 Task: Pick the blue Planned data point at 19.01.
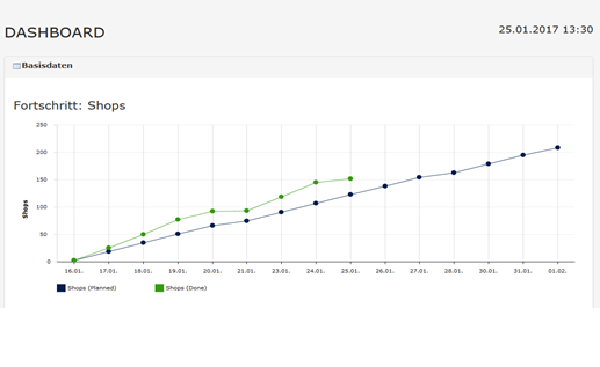click(178, 234)
